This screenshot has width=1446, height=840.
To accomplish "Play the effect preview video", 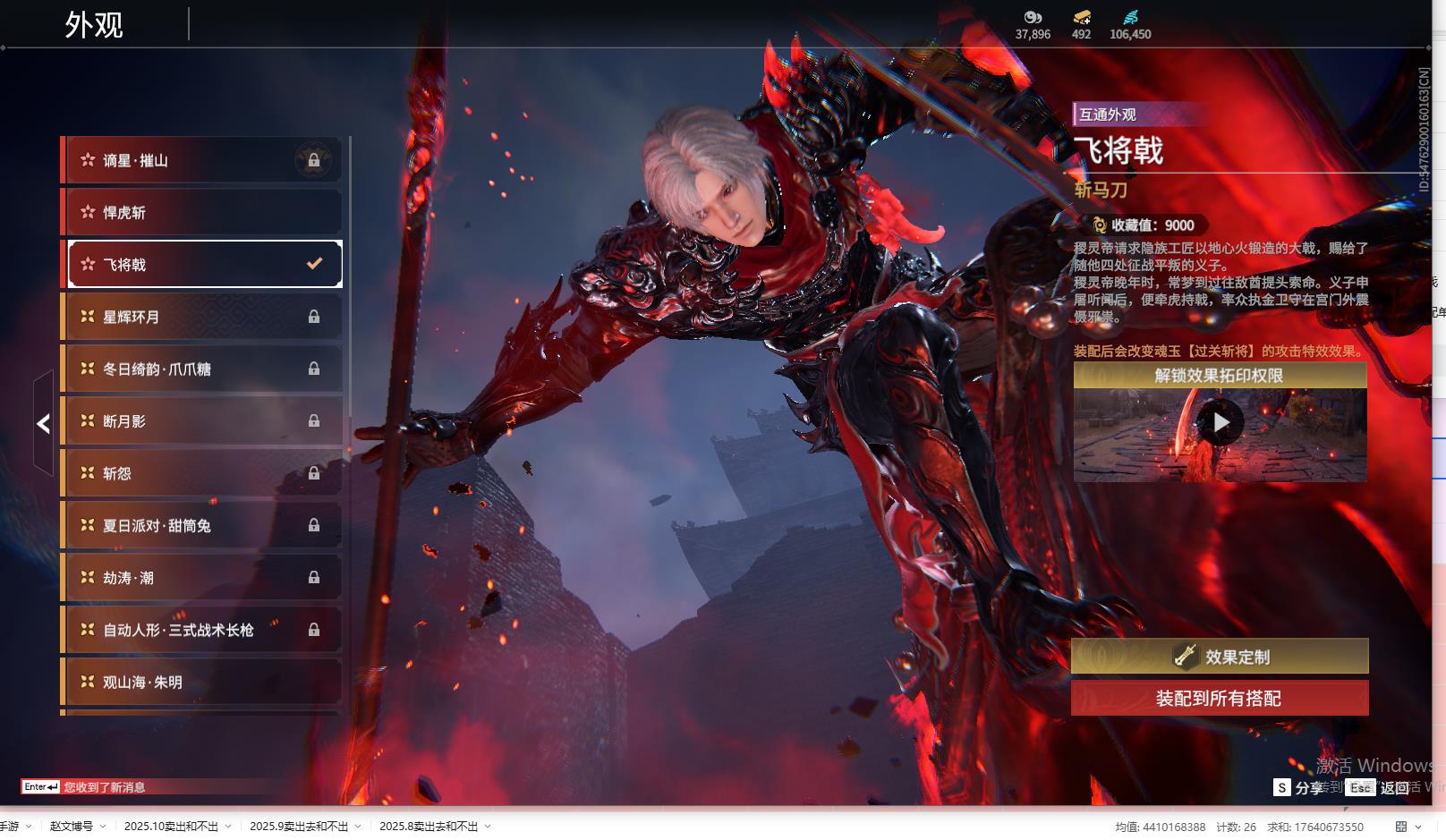I will [x=1221, y=422].
